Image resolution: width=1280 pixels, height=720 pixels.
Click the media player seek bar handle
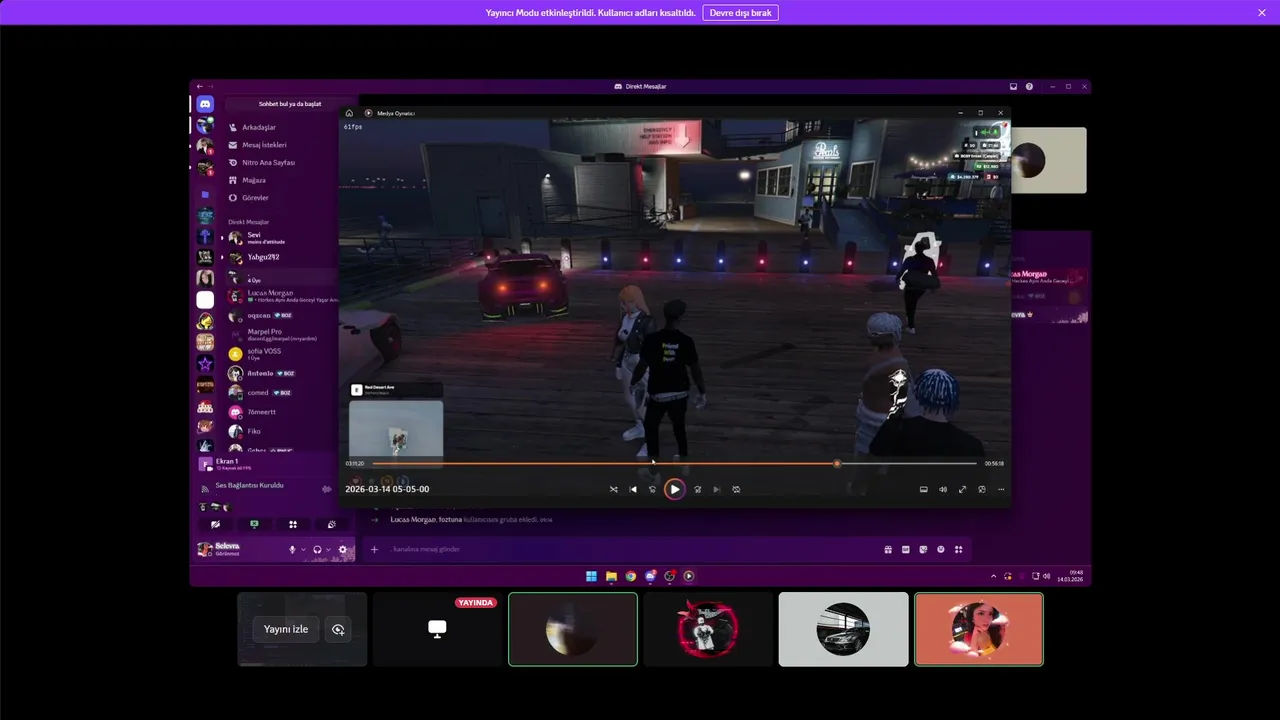837,463
